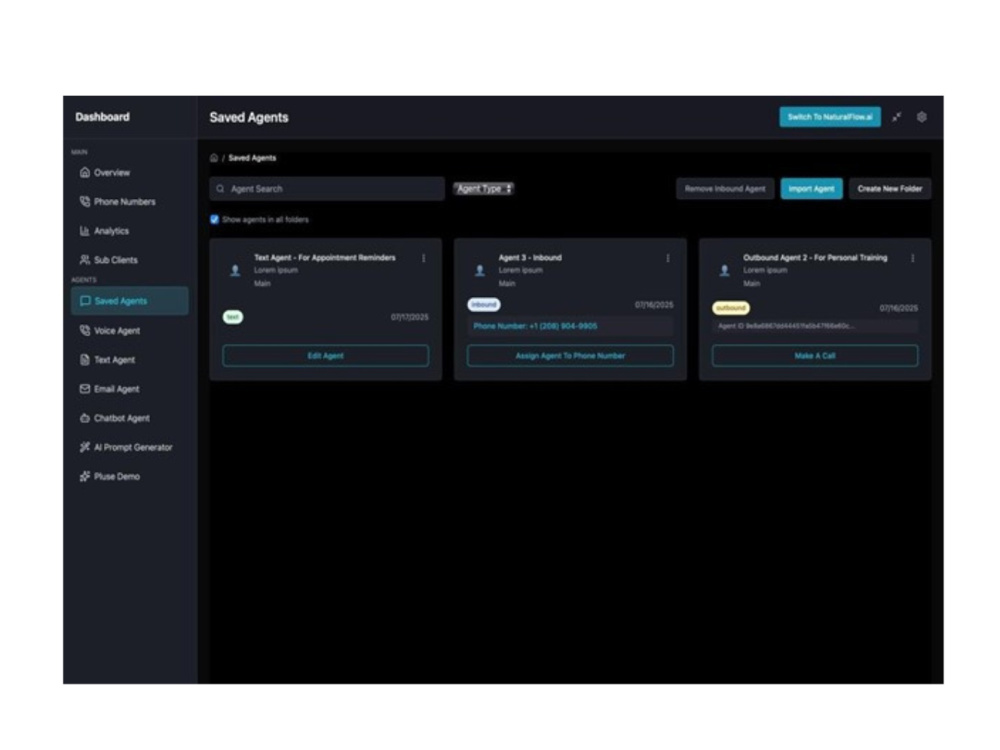Focus the Agent Search field
Screen dimensions: 1000x750
tap(327, 189)
